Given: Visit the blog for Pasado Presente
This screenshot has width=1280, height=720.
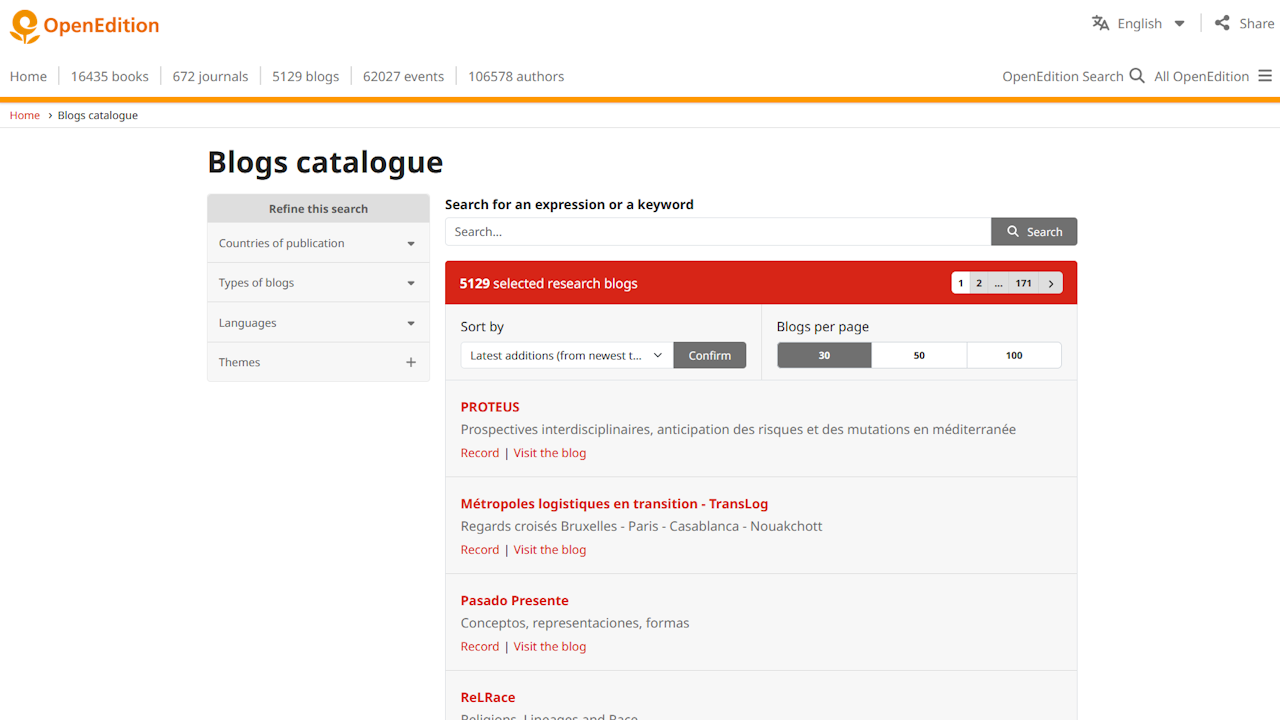Looking at the screenshot, I should pyautogui.click(x=550, y=647).
